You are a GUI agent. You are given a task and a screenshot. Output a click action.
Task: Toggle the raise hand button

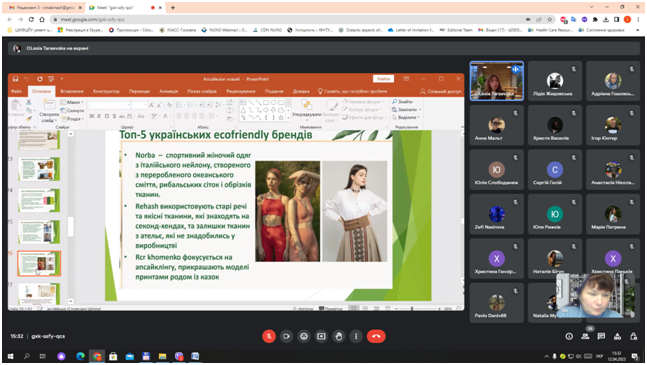pos(339,336)
